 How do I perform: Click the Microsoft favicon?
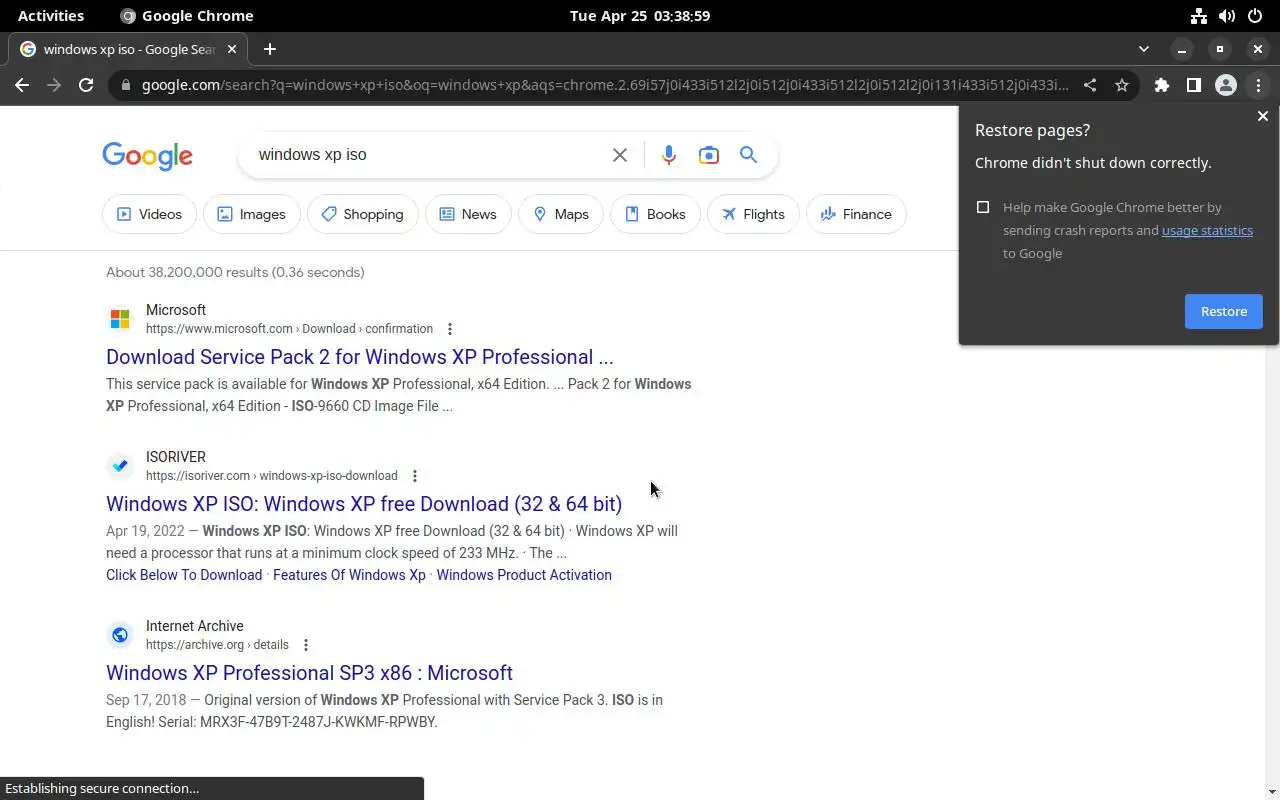(120, 319)
